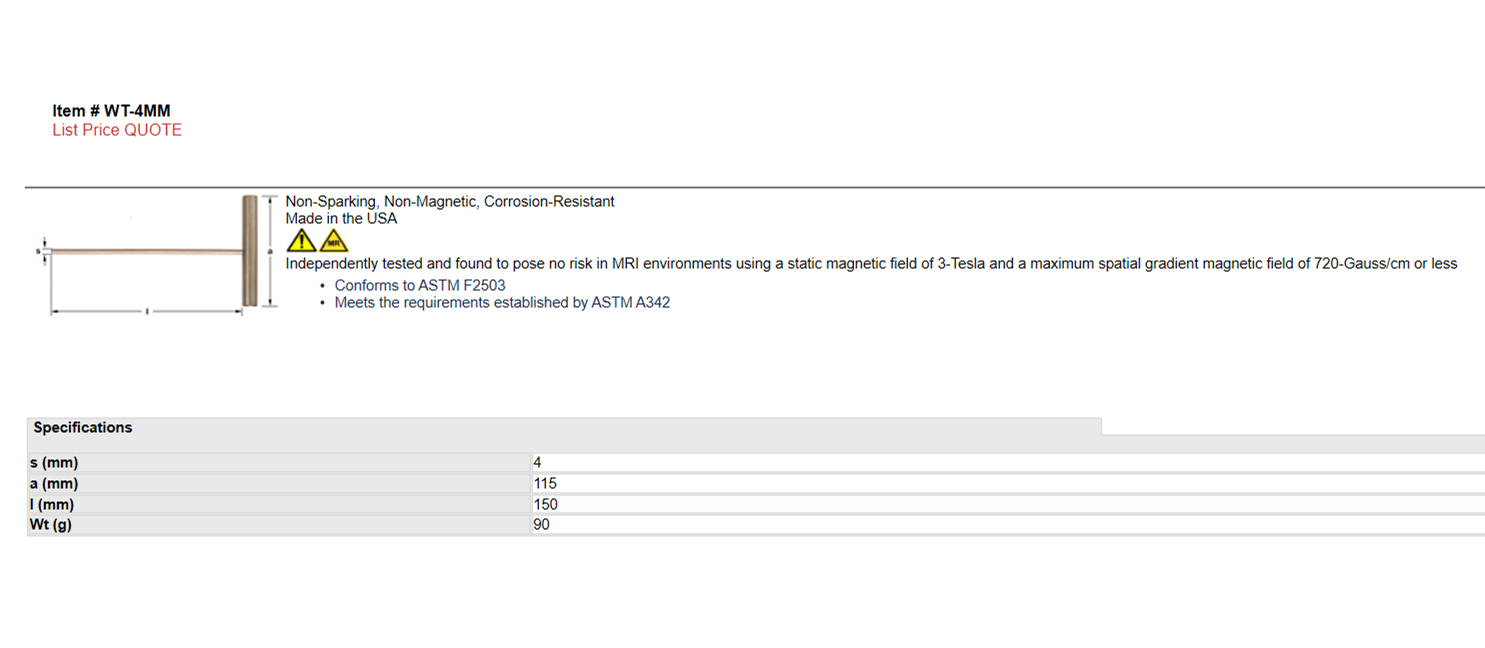
Task: Click the wrench handle in the diagram
Action: [249, 251]
